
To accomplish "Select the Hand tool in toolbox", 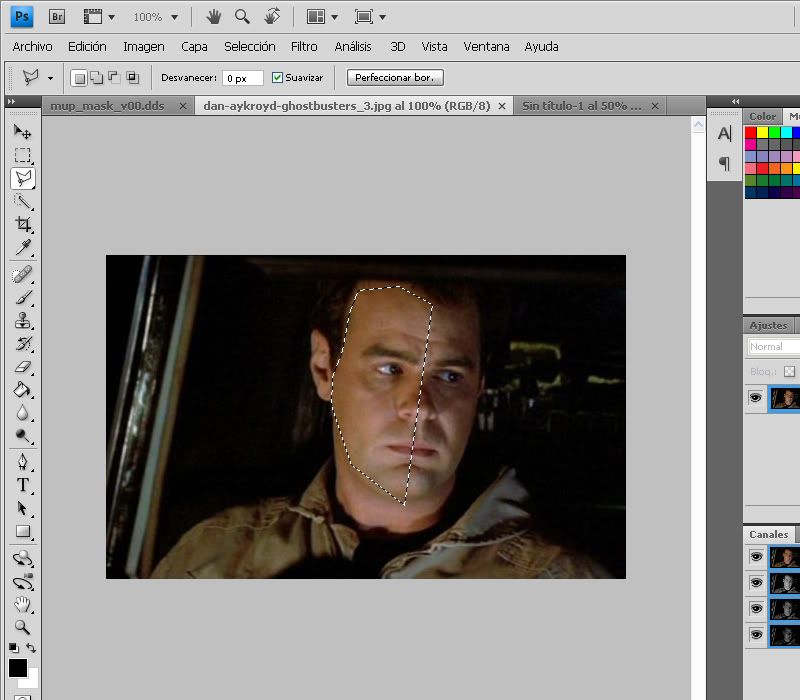I will [x=22, y=605].
